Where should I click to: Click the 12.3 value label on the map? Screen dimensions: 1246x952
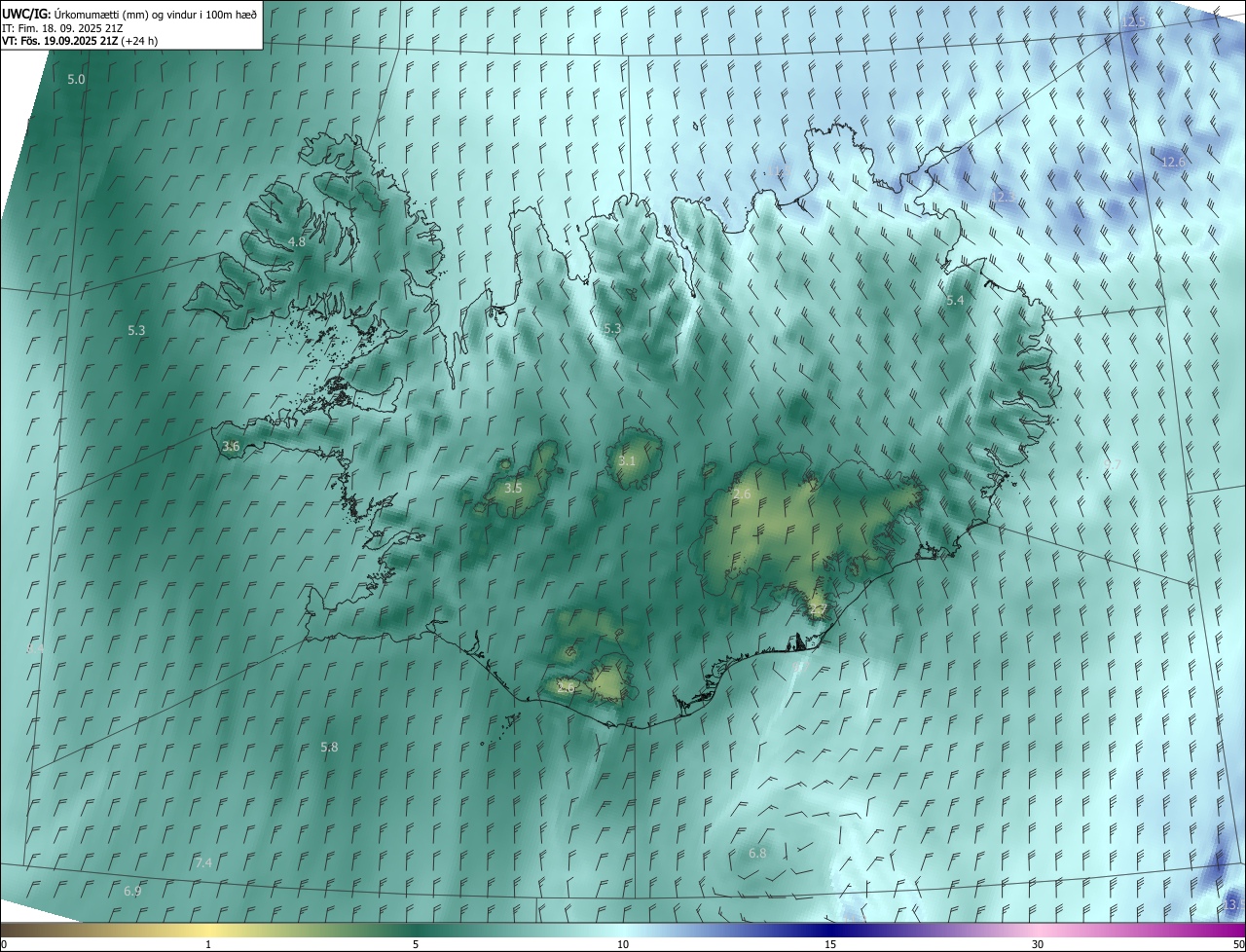tap(1003, 197)
